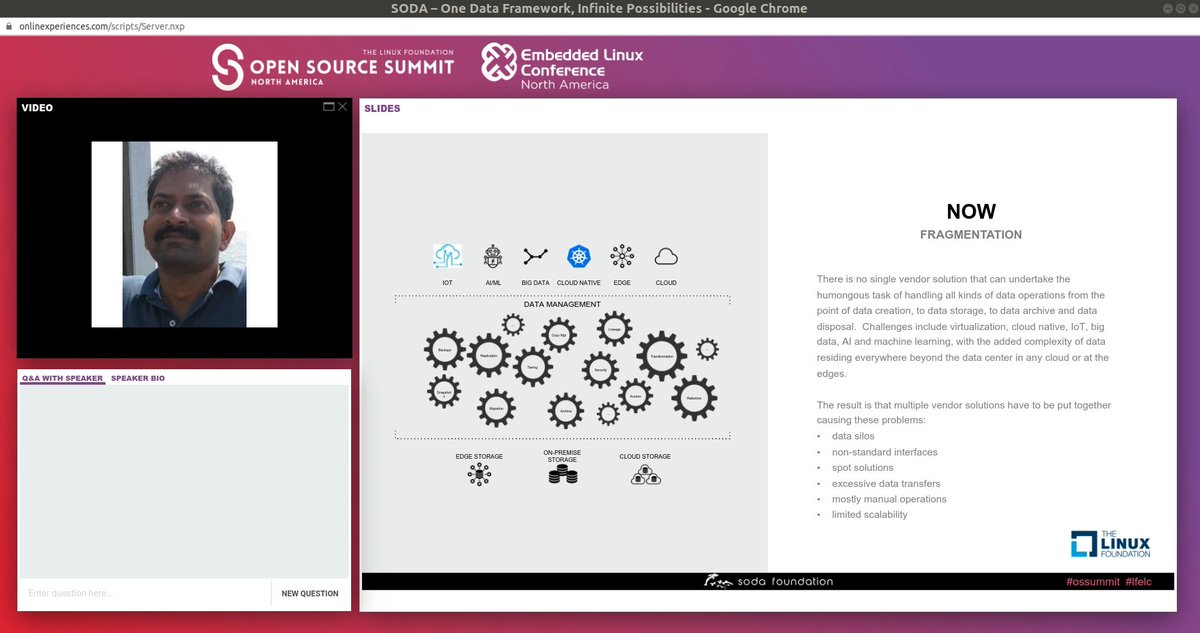The image size is (1200, 633).
Task: Click the Cloud Storage icon
Action: click(645, 475)
